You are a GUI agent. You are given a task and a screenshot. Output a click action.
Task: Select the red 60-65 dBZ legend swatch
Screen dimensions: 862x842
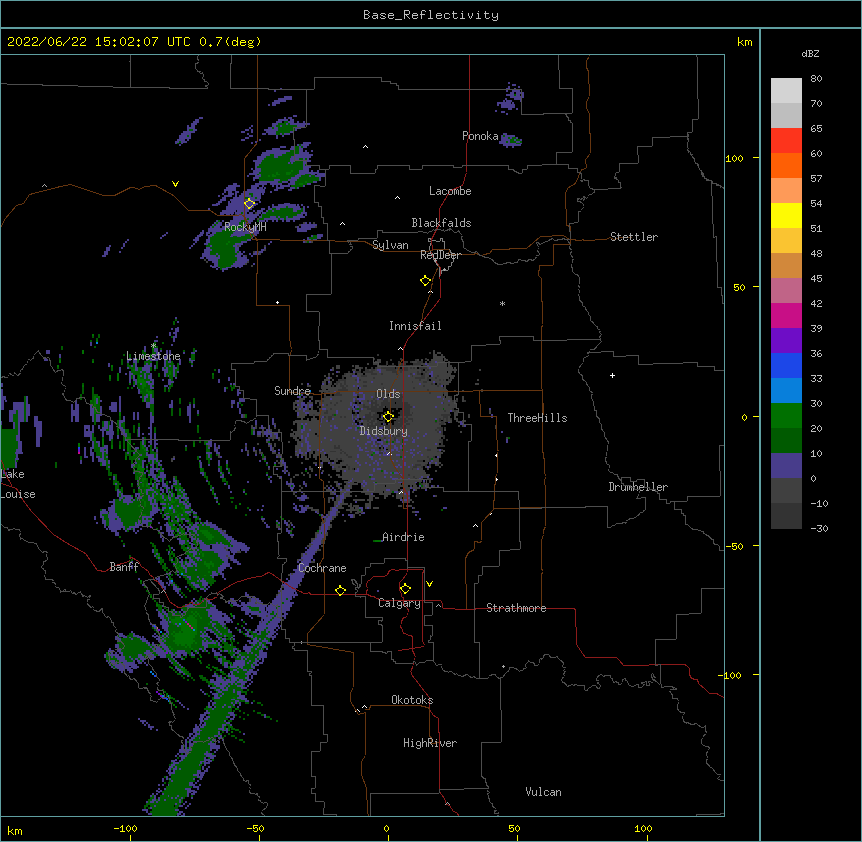[786, 141]
